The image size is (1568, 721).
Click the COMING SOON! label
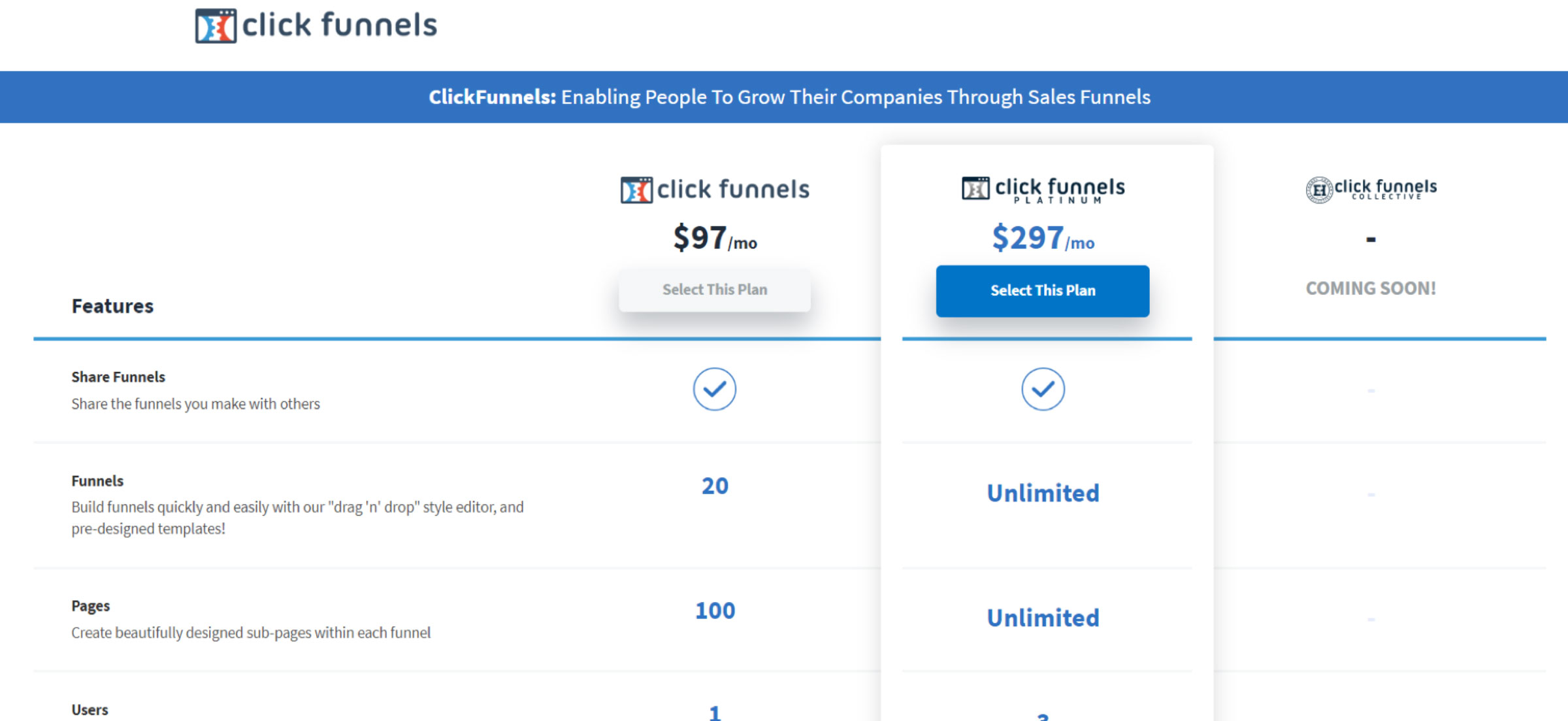(1371, 288)
